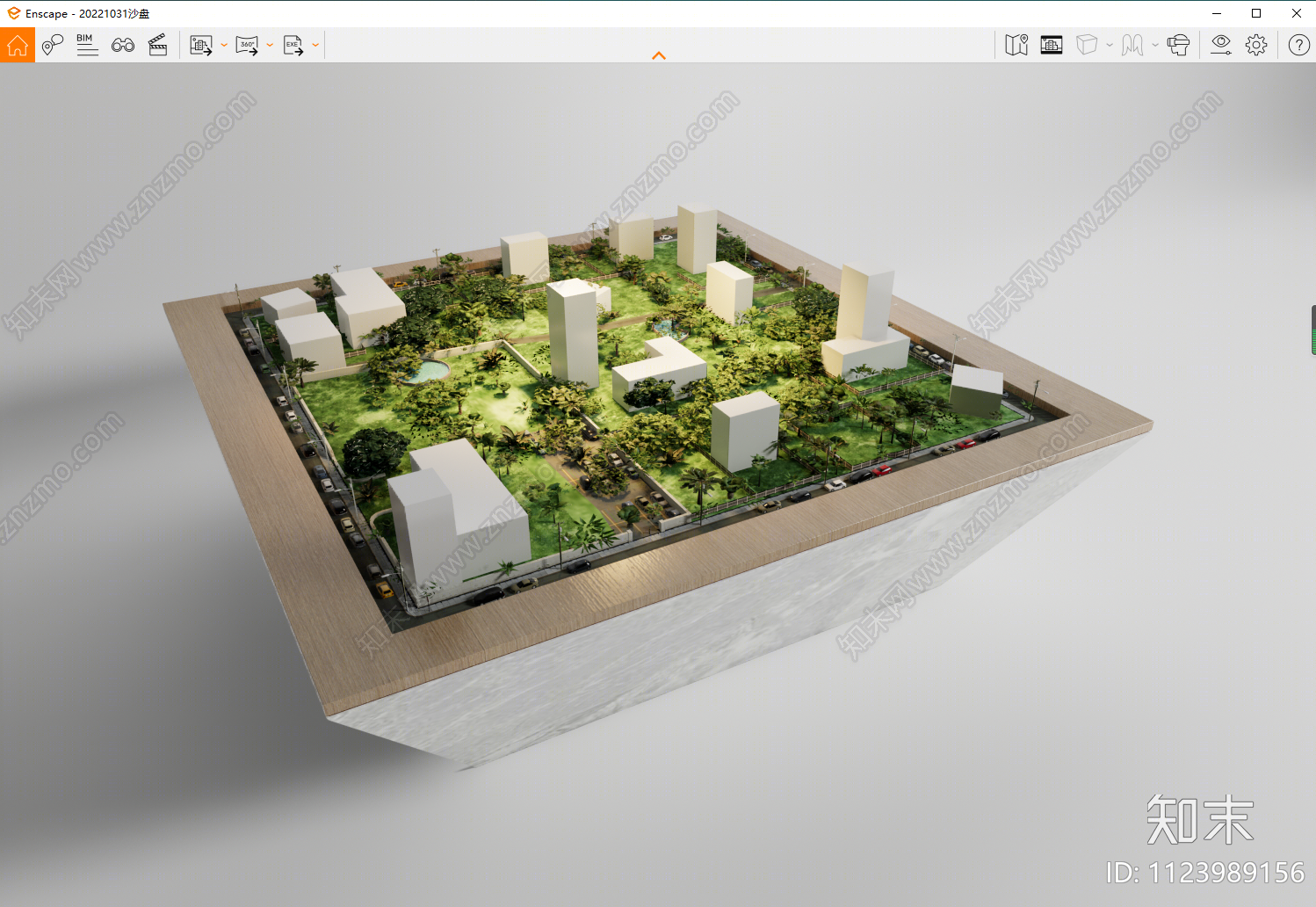Click the navigation mode icon beside cube

click(1132, 45)
